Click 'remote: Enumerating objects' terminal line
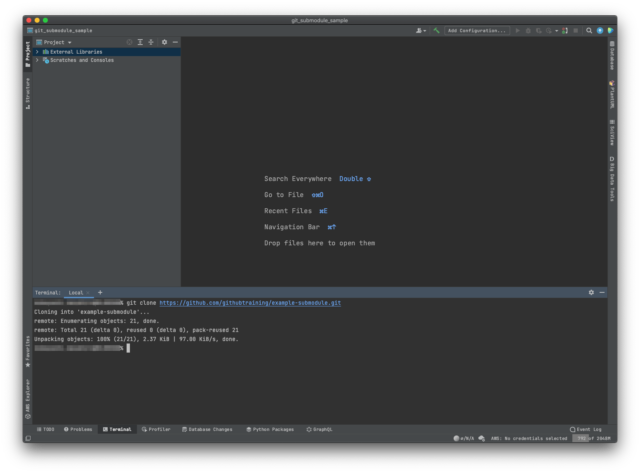Viewport: 640px width, 473px height. click(x=96, y=321)
